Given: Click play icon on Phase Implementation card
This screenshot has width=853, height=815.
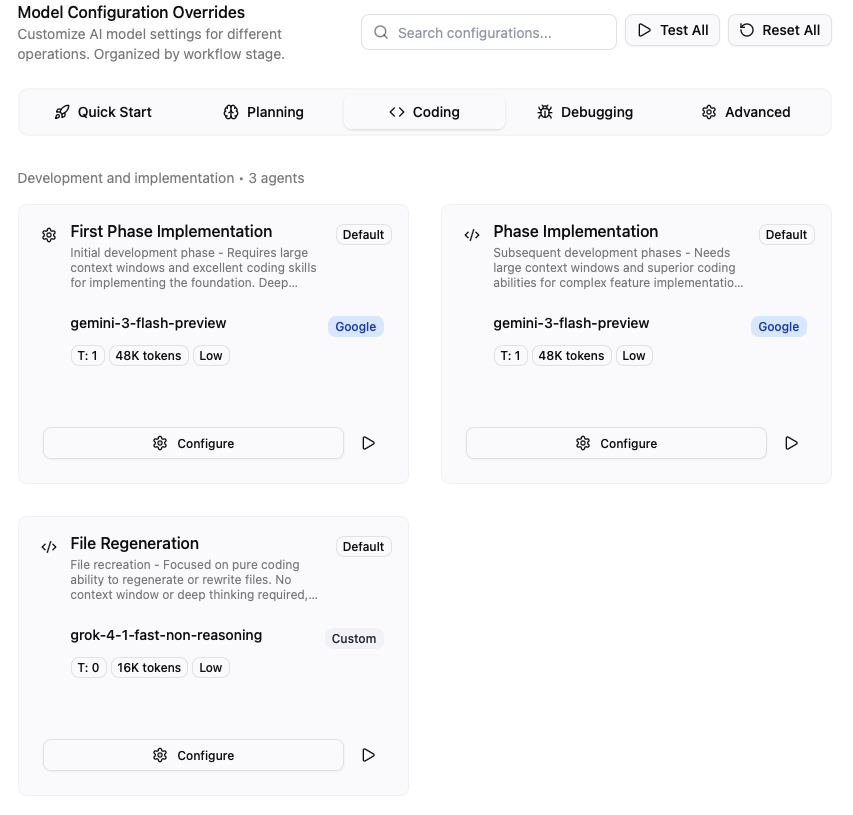Looking at the screenshot, I should [x=792, y=443].
